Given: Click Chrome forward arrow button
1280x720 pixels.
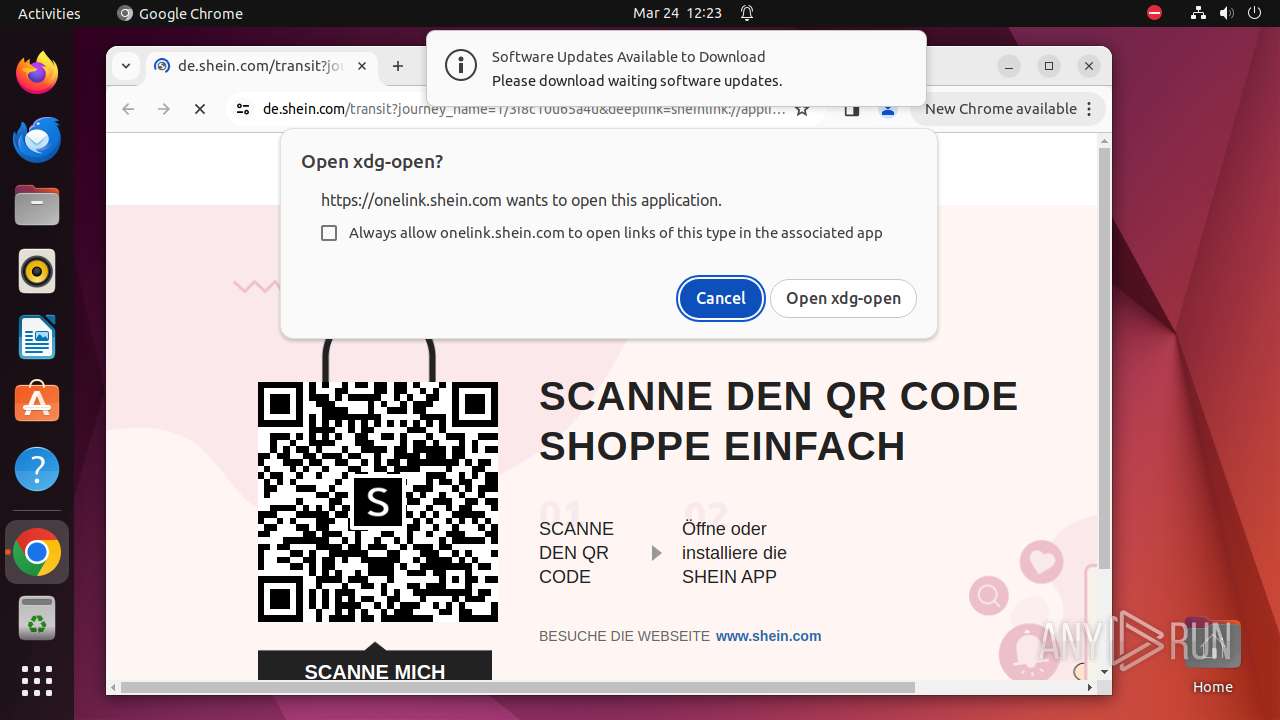Looking at the screenshot, I should tap(164, 109).
